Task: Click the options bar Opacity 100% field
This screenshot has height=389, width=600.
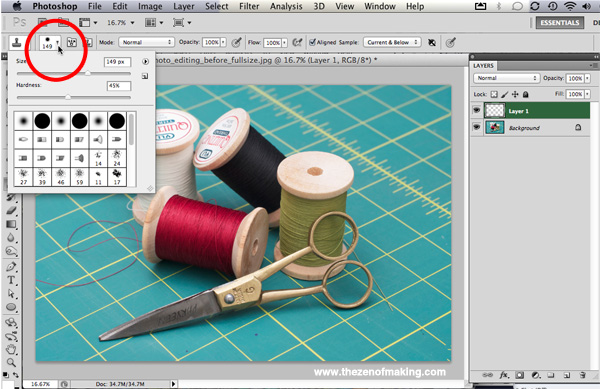Action: pyautogui.click(x=211, y=42)
